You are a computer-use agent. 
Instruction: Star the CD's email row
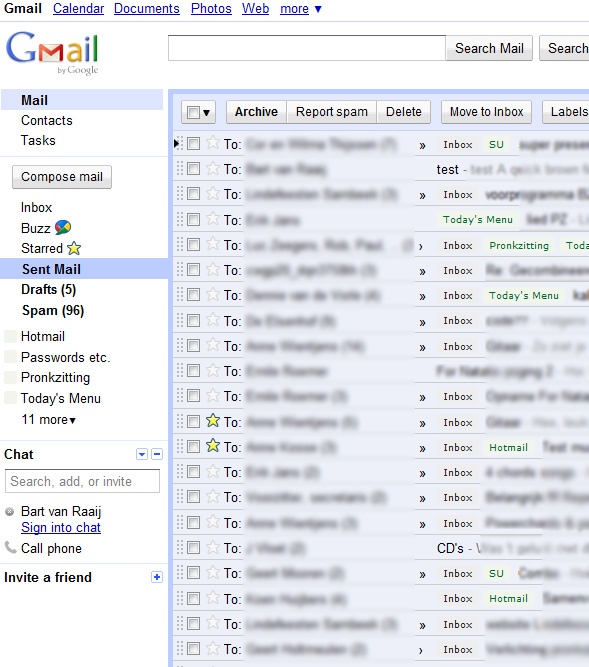[x=213, y=547]
